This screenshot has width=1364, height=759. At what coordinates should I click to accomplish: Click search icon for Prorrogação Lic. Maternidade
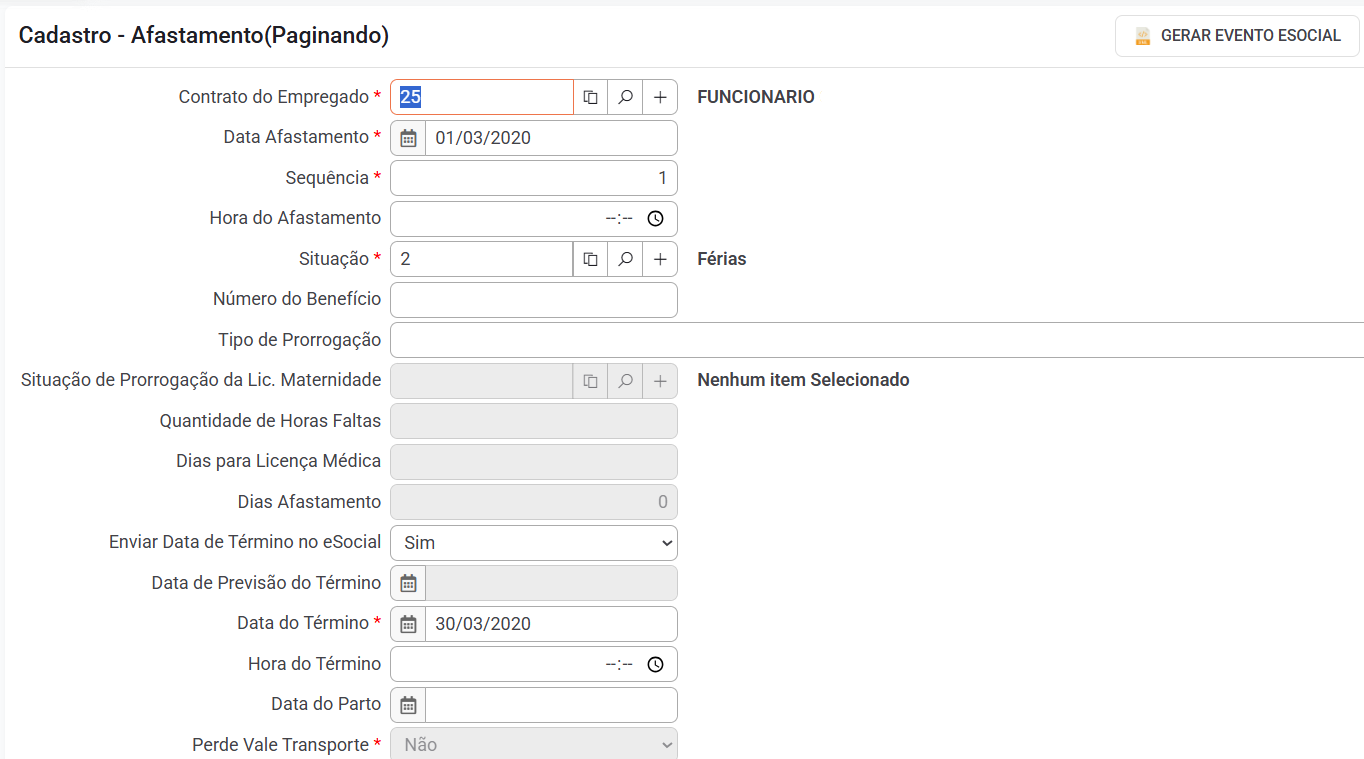click(x=625, y=381)
